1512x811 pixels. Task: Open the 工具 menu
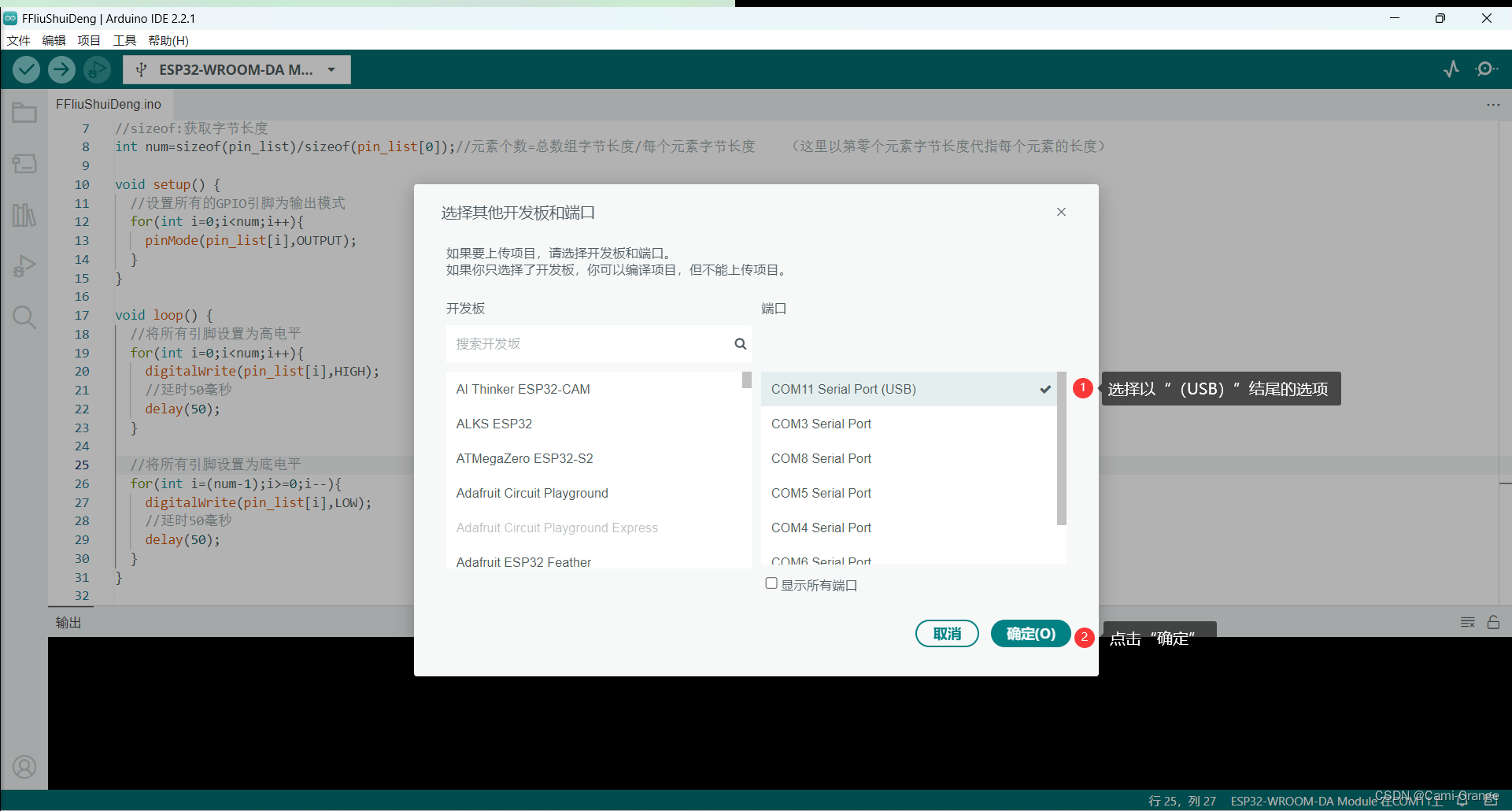point(124,40)
